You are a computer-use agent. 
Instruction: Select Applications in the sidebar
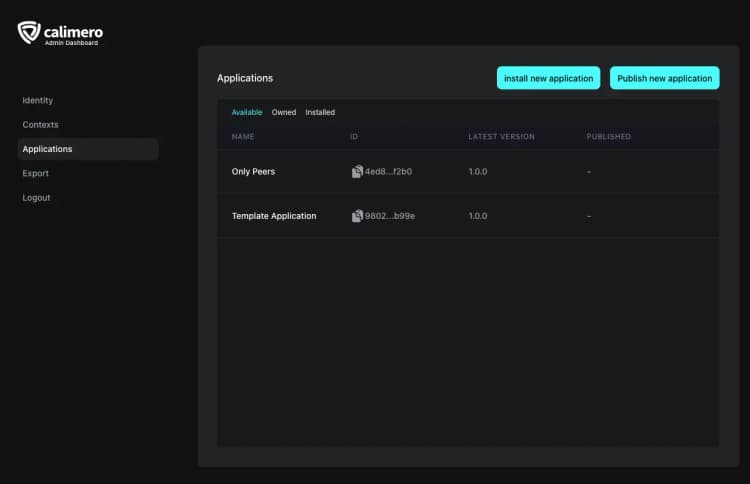pyautogui.click(x=88, y=149)
